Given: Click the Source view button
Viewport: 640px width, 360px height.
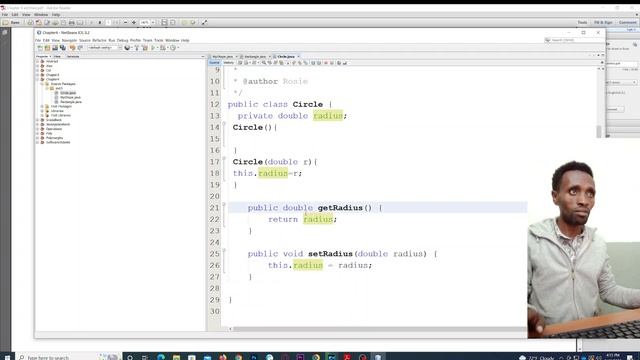Looking at the screenshot, I should click(x=214, y=63).
